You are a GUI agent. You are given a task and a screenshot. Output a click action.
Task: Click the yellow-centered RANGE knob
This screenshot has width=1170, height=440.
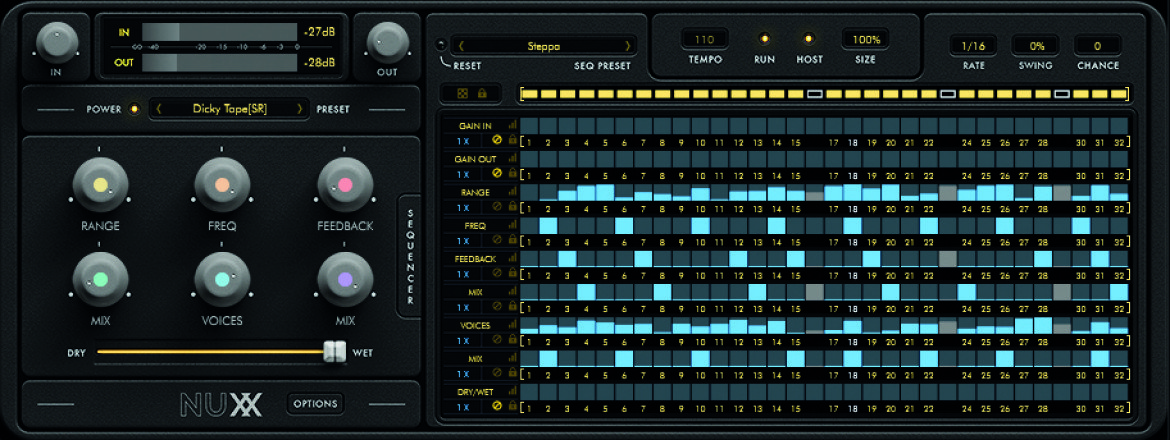click(x=100, y=186)
